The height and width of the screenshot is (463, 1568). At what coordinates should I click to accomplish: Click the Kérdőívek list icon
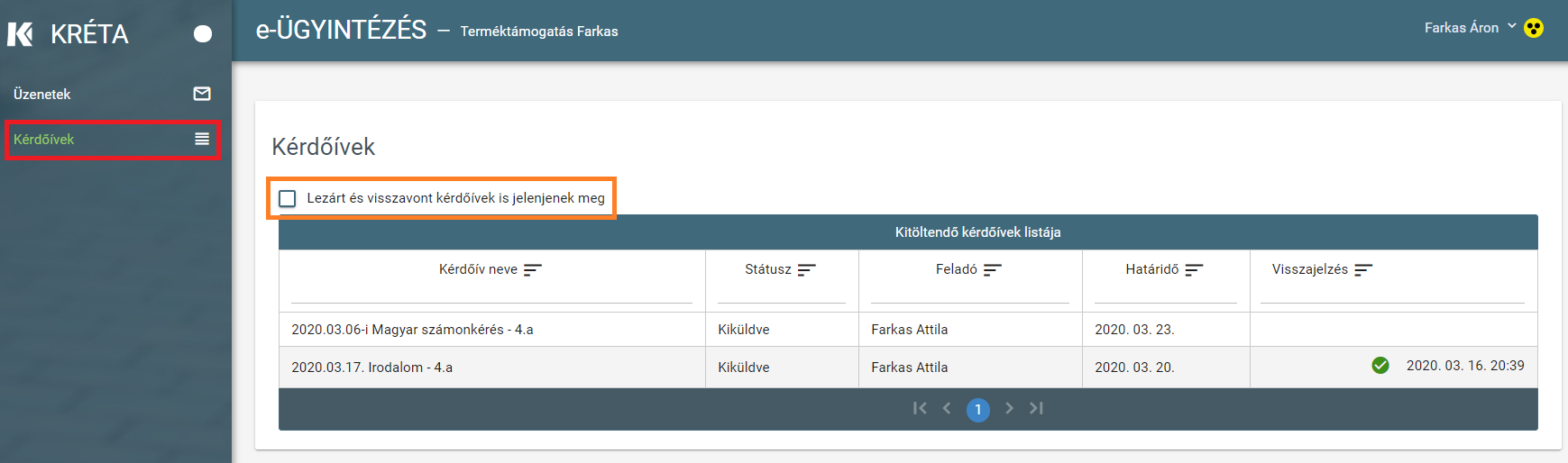[x=202, y=139]
